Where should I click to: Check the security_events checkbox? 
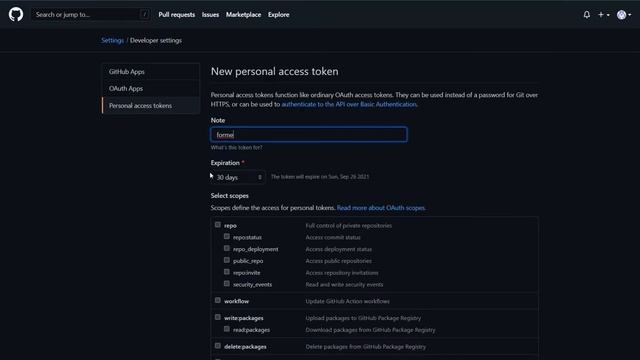[227, 284]
